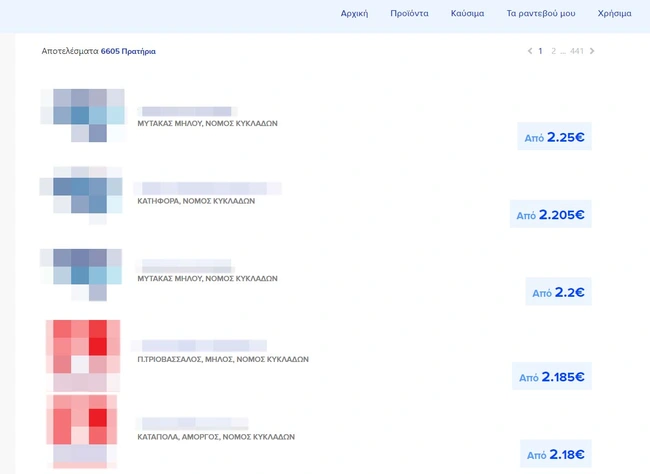
Task: Open the Από 2.185€ price button
Action: 551,377
